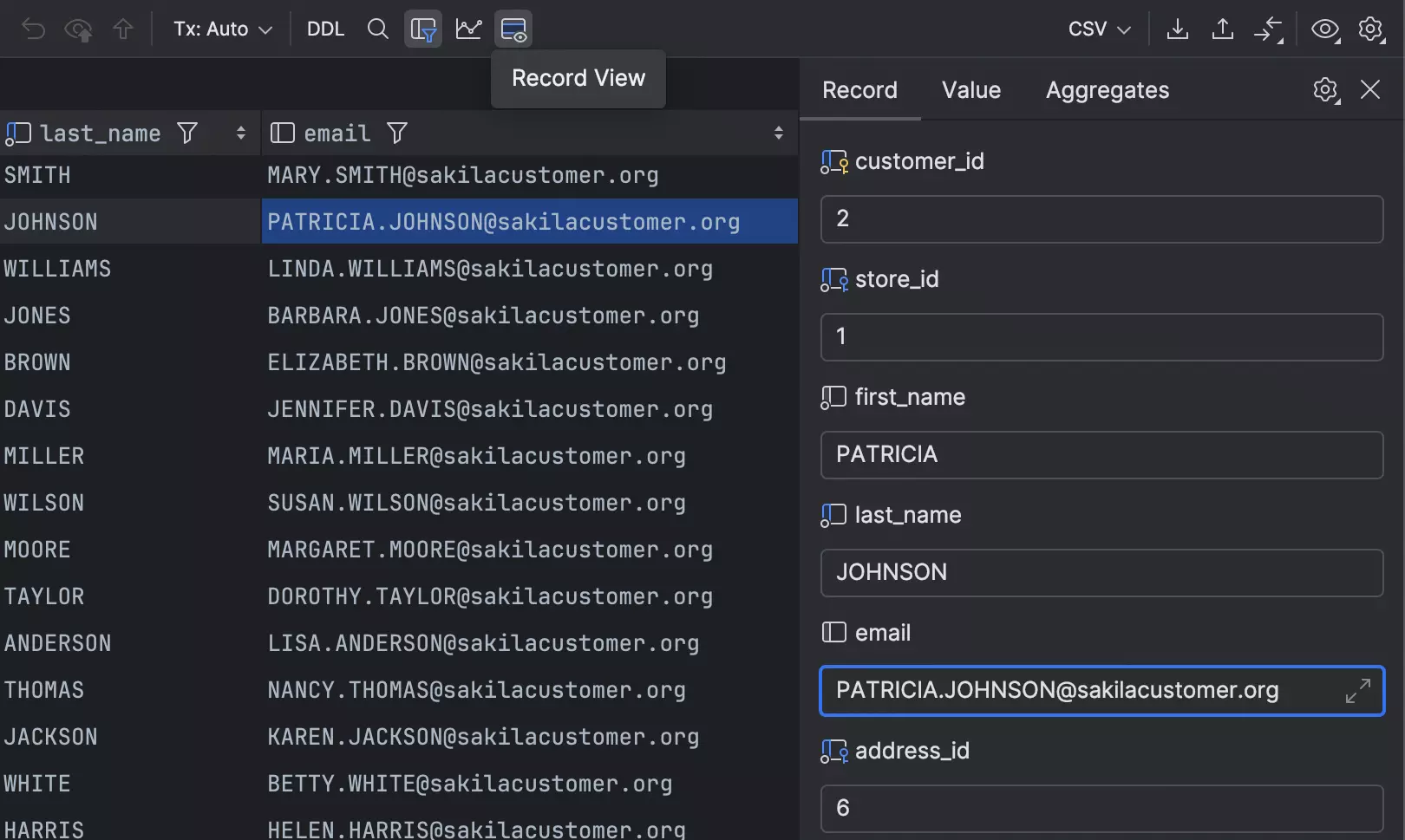Click the sort arrows on email column

click(x=778, y=133)
